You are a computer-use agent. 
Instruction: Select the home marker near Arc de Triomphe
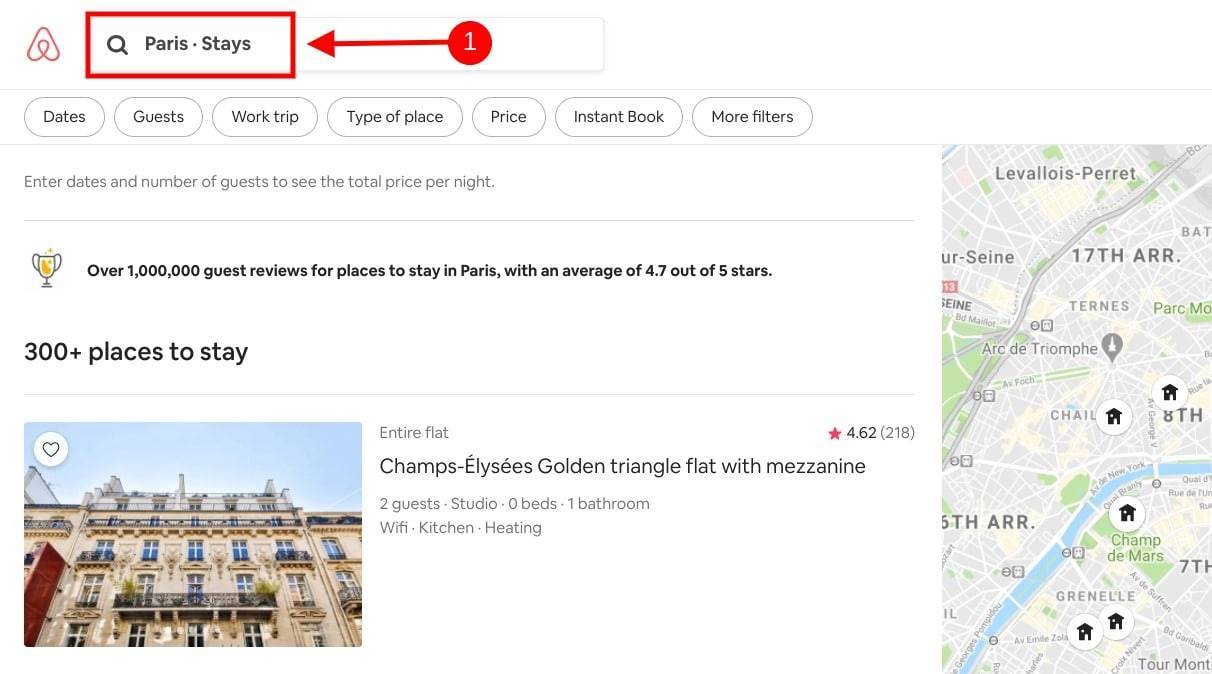tap(1114, 416)
